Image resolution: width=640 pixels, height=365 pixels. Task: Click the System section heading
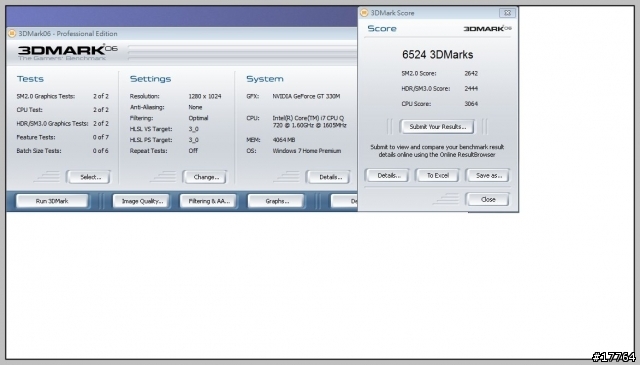point(264,79)
